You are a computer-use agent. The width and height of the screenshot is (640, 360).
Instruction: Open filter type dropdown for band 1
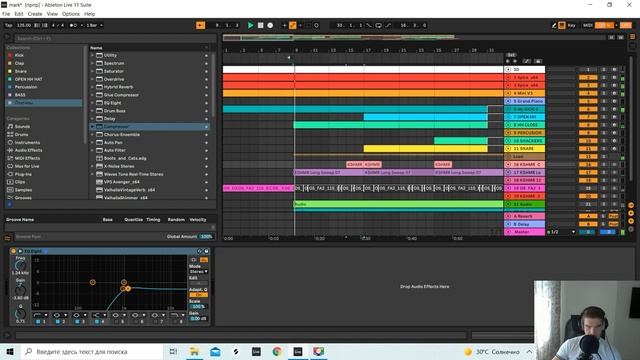point(41,315)
